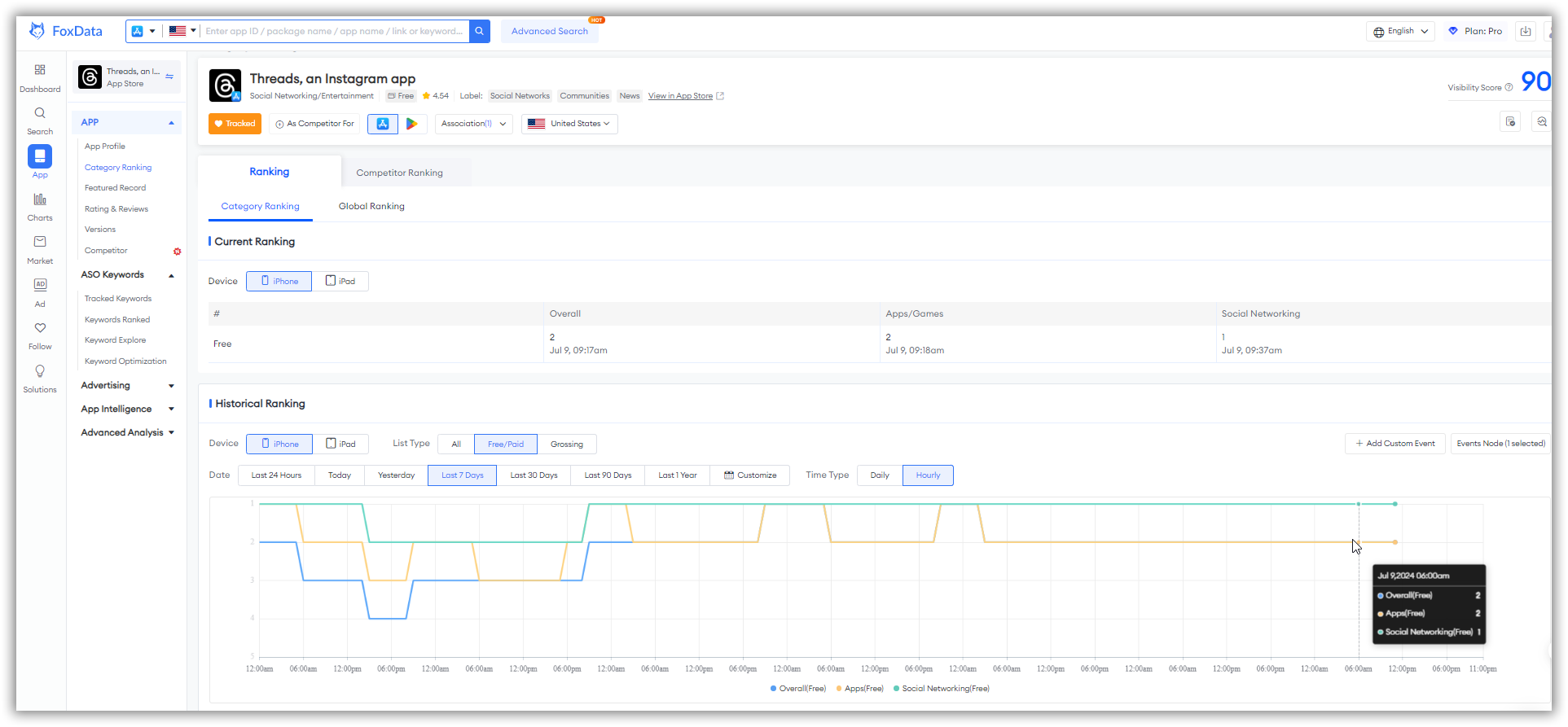Select iPad in Current Ranking device
The height and width of the screenshot is (727, 1568).
[x=340, y=281]
